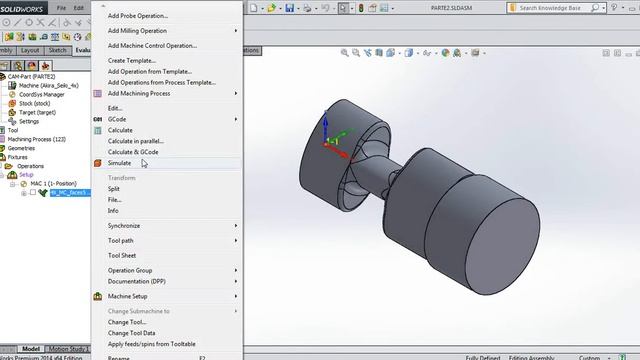
Task: Switch to the Layout tab
Action: pyautogui.click(x=30, y=50)
